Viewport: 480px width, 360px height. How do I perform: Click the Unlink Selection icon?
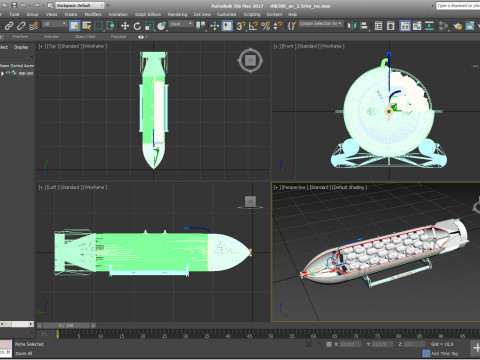click(x=21, y=26)
